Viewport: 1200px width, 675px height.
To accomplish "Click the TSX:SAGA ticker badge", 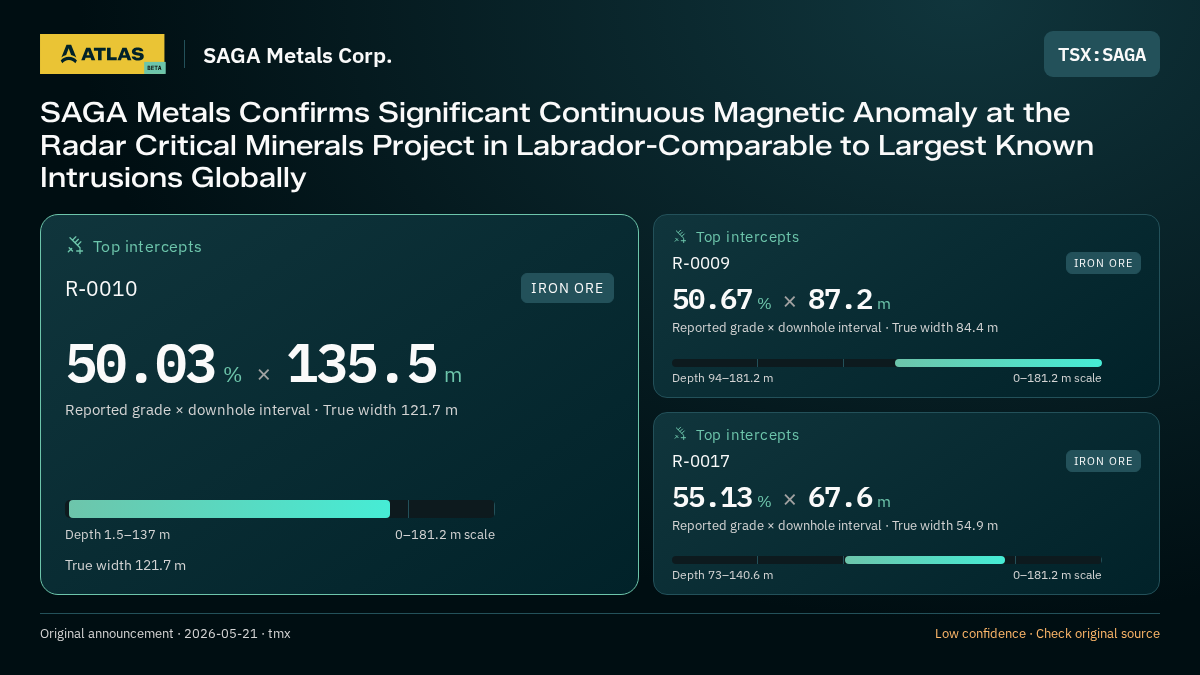I will point(1102,54).
